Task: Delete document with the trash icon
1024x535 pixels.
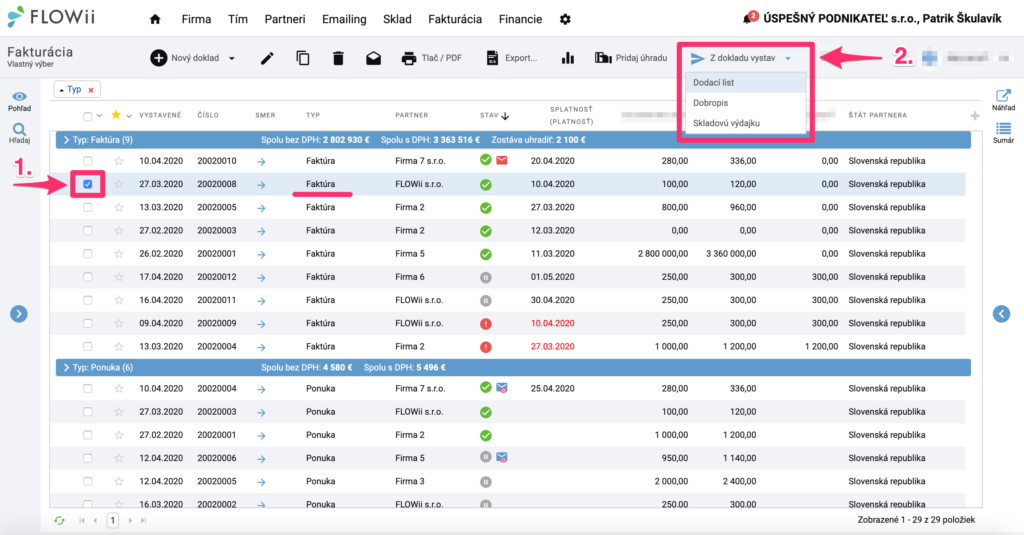Action: [x=338, y=58]
